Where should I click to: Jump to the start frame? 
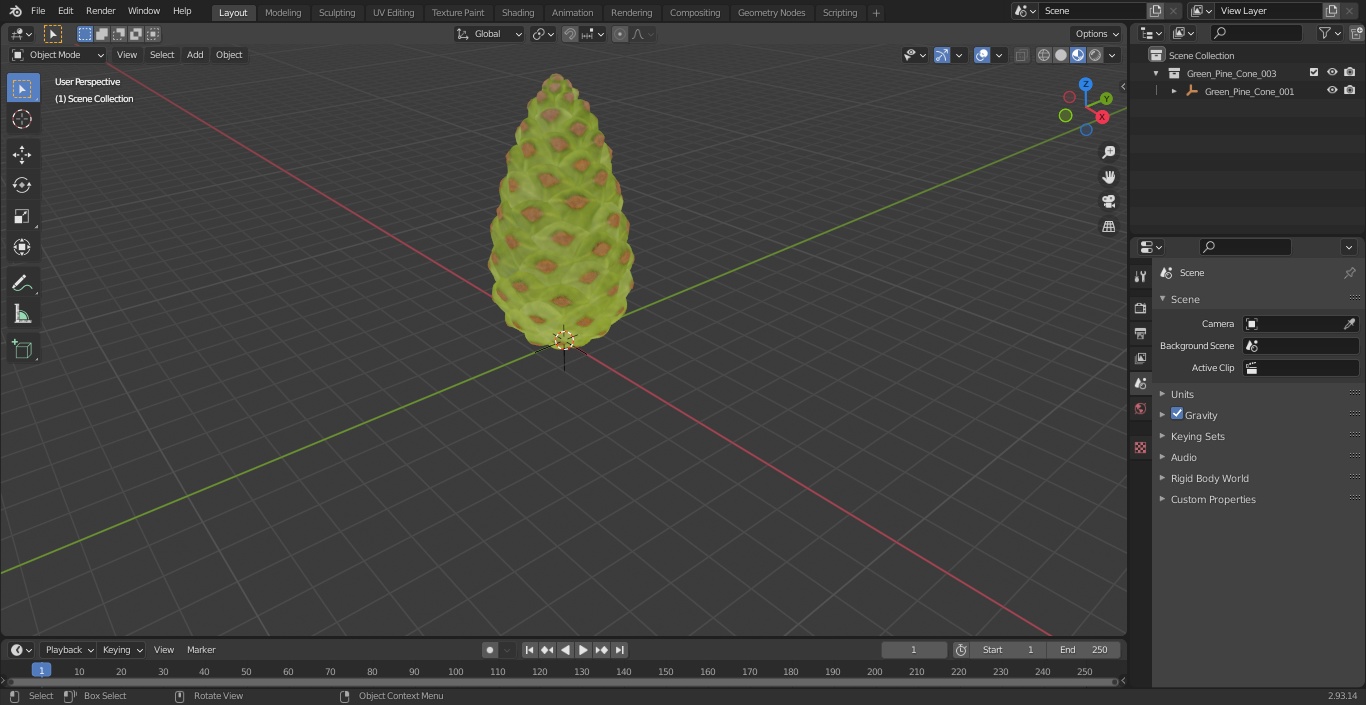(x=530, y=650)
